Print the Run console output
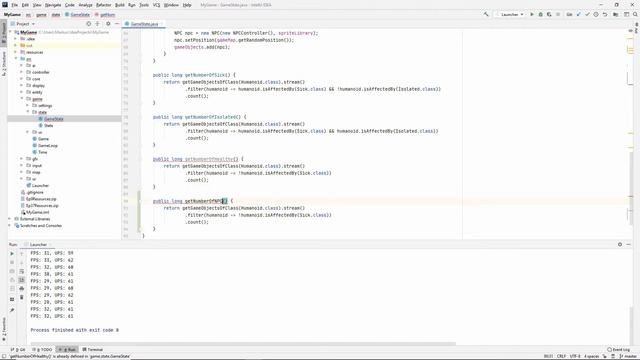 [22, 289]
